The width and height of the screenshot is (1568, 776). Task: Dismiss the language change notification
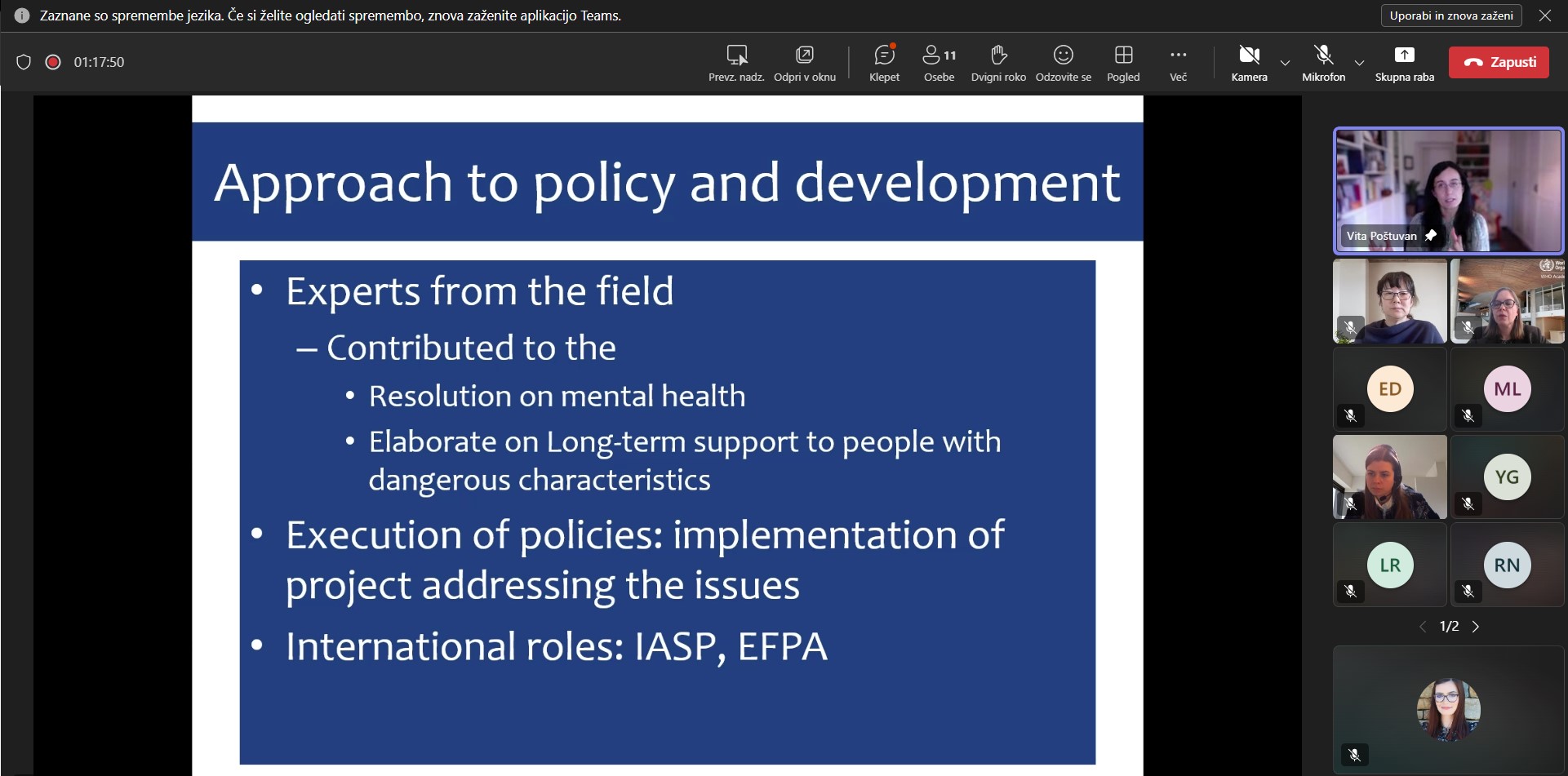click(1545, 16)
